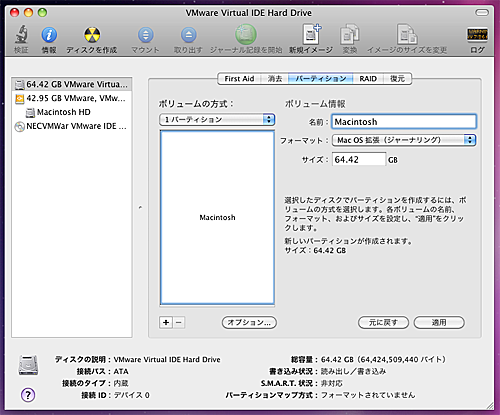Screen dimensions: 500x415
Task: Switch to the Partition (パーティション) tab
Action: pyautogui.click(x=321, y=79)
